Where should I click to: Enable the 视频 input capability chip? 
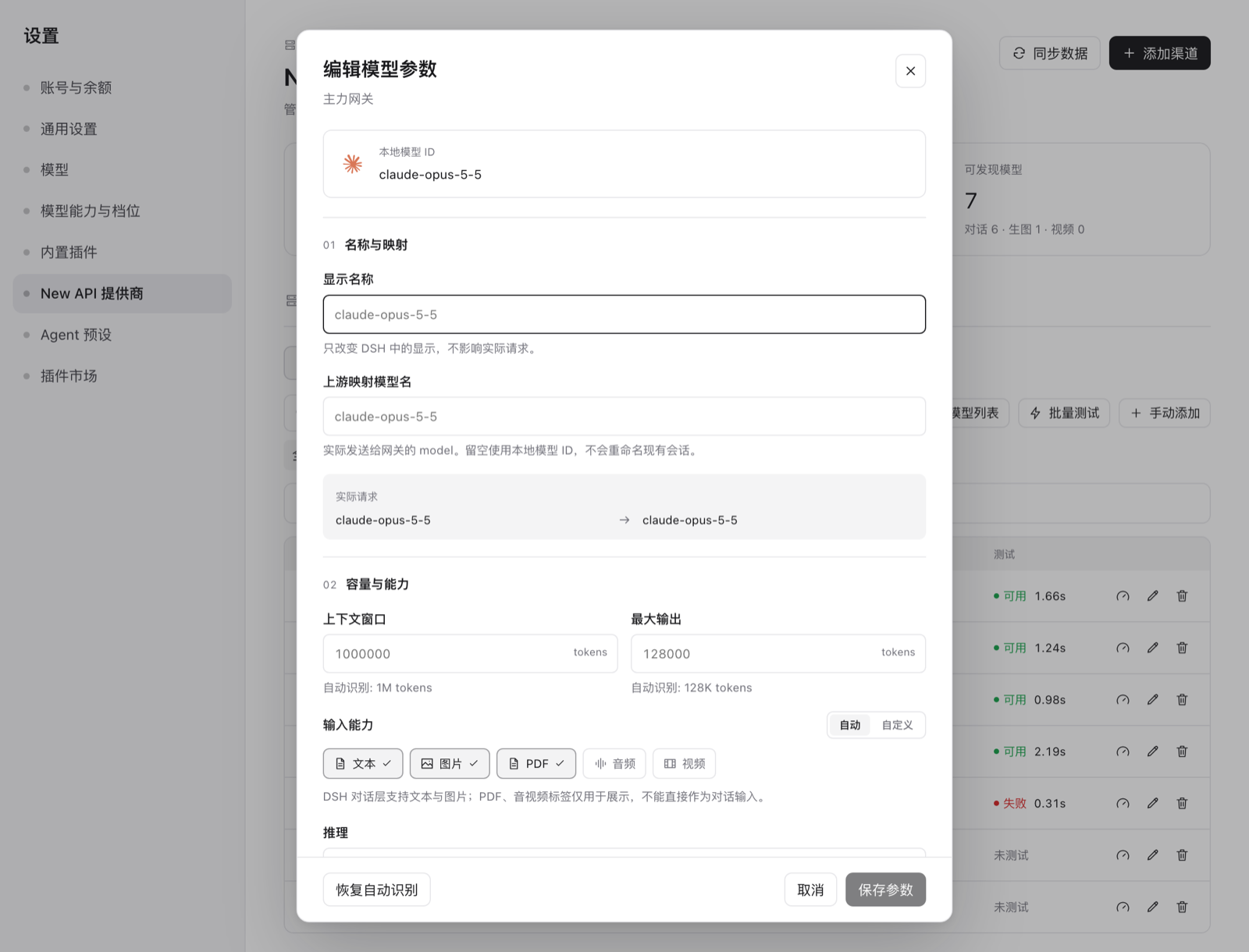pyautogui.click(x=685, y=763)
